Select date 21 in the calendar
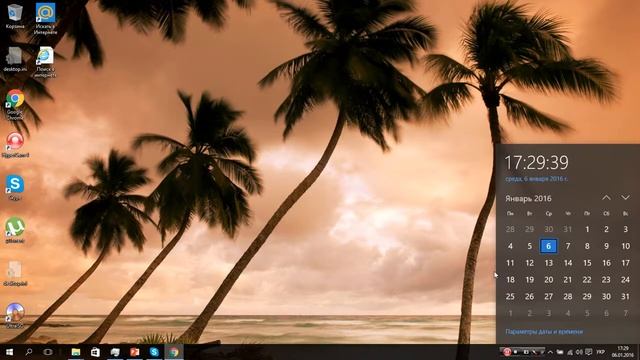This screenshot has height=360, width=640. click(x=568, y=280)
